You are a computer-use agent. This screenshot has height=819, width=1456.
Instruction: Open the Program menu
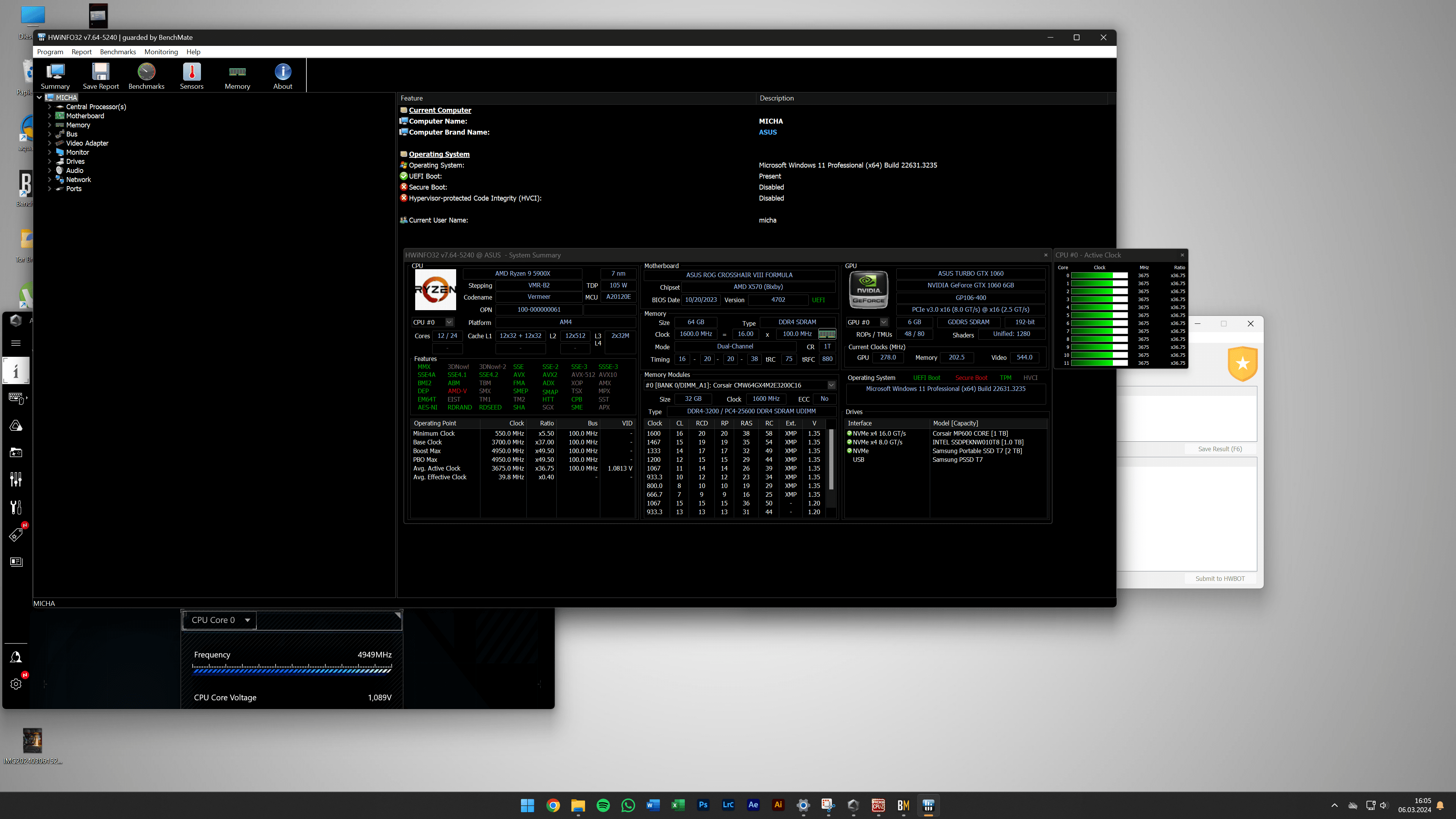point(50,52)
